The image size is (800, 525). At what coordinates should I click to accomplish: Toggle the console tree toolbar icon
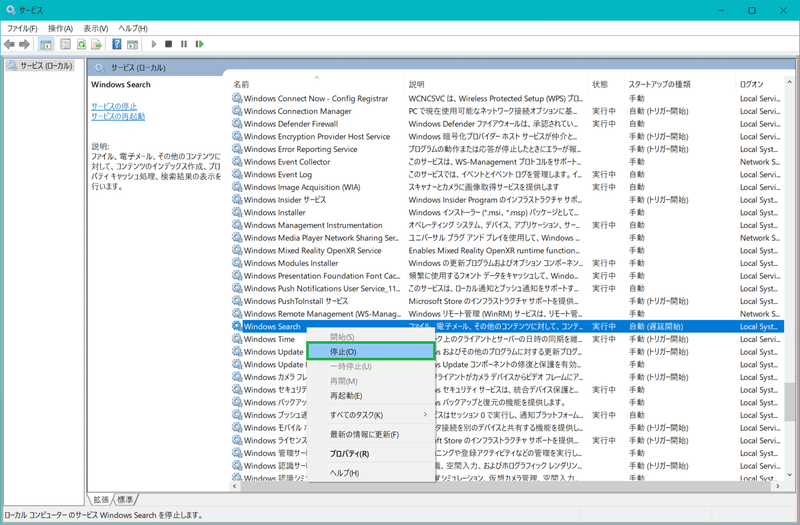[46, 44]
